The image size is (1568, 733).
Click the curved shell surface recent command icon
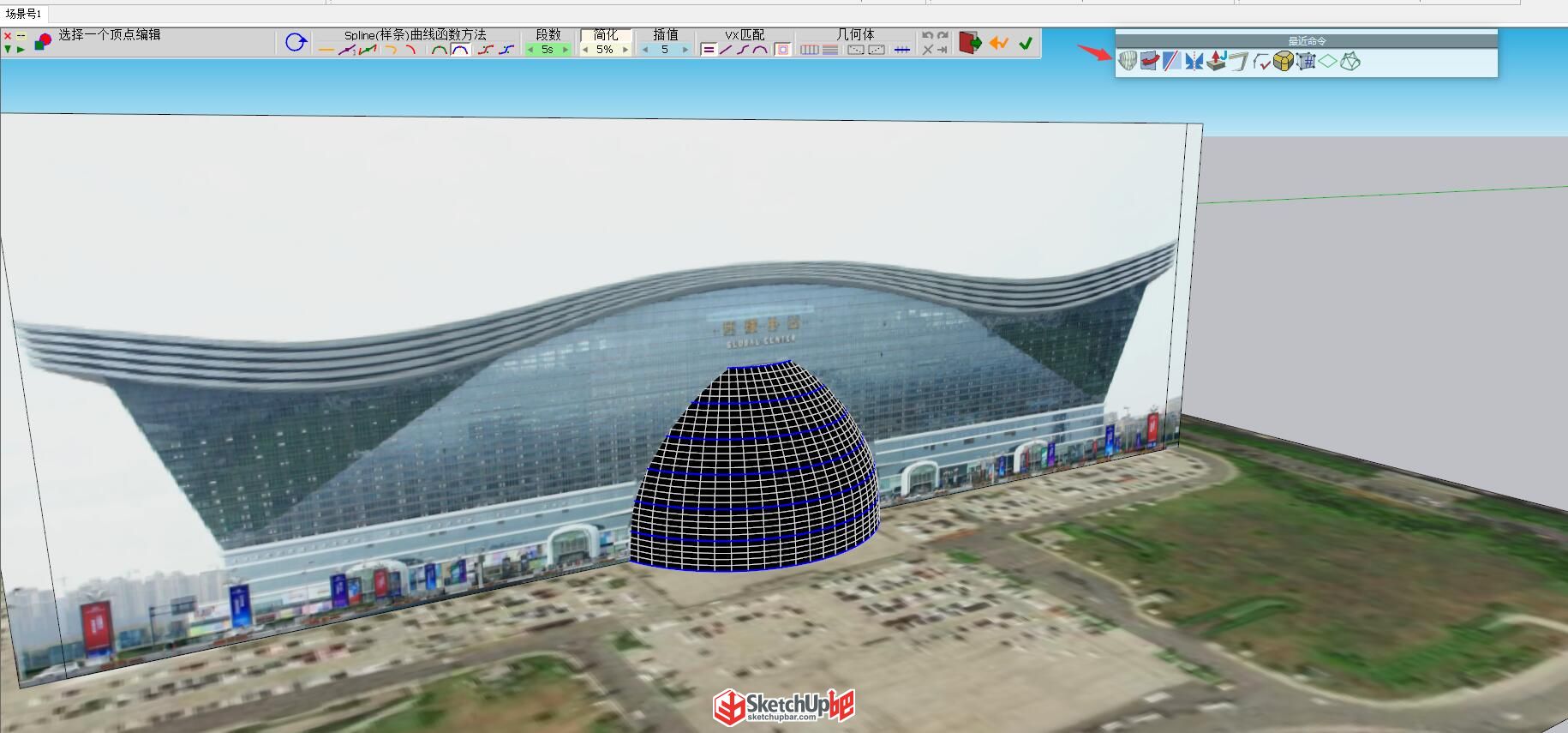(1128, 61)
